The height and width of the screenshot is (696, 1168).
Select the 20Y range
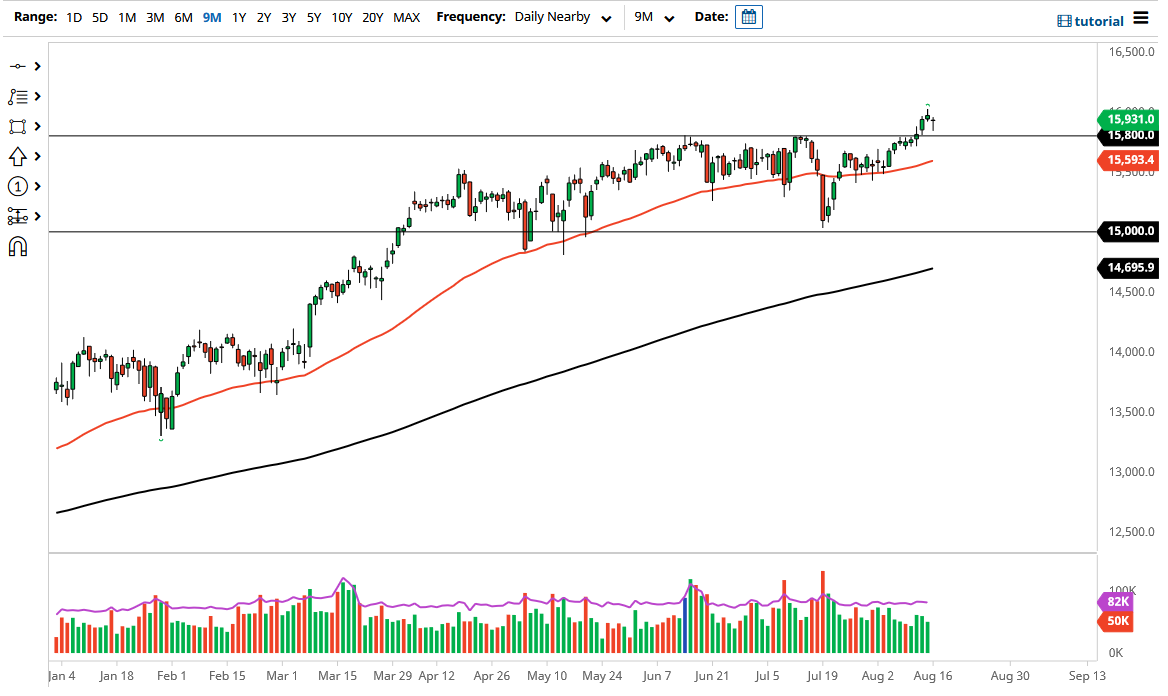[372, 17]
